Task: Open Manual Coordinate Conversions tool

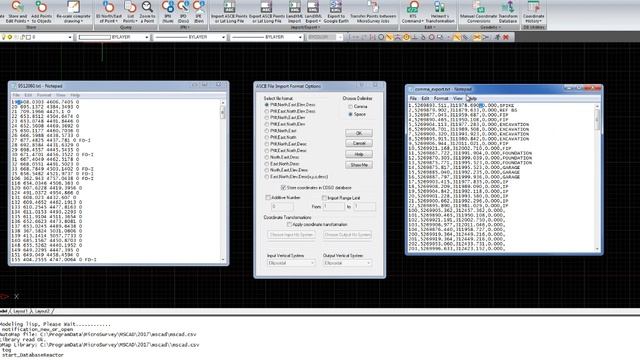Action: coord(478,12)
